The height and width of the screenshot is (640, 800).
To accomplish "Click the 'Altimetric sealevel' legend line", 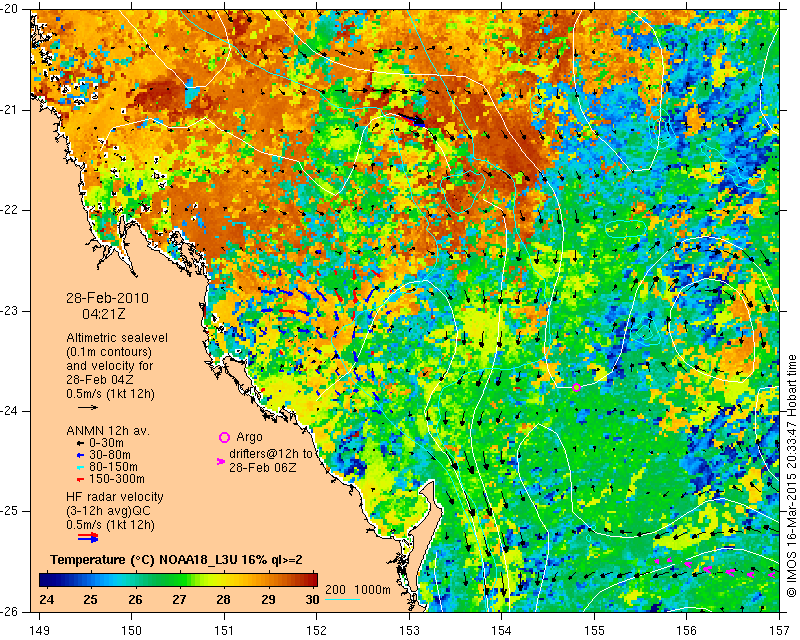I will click(x=117, y=338).
